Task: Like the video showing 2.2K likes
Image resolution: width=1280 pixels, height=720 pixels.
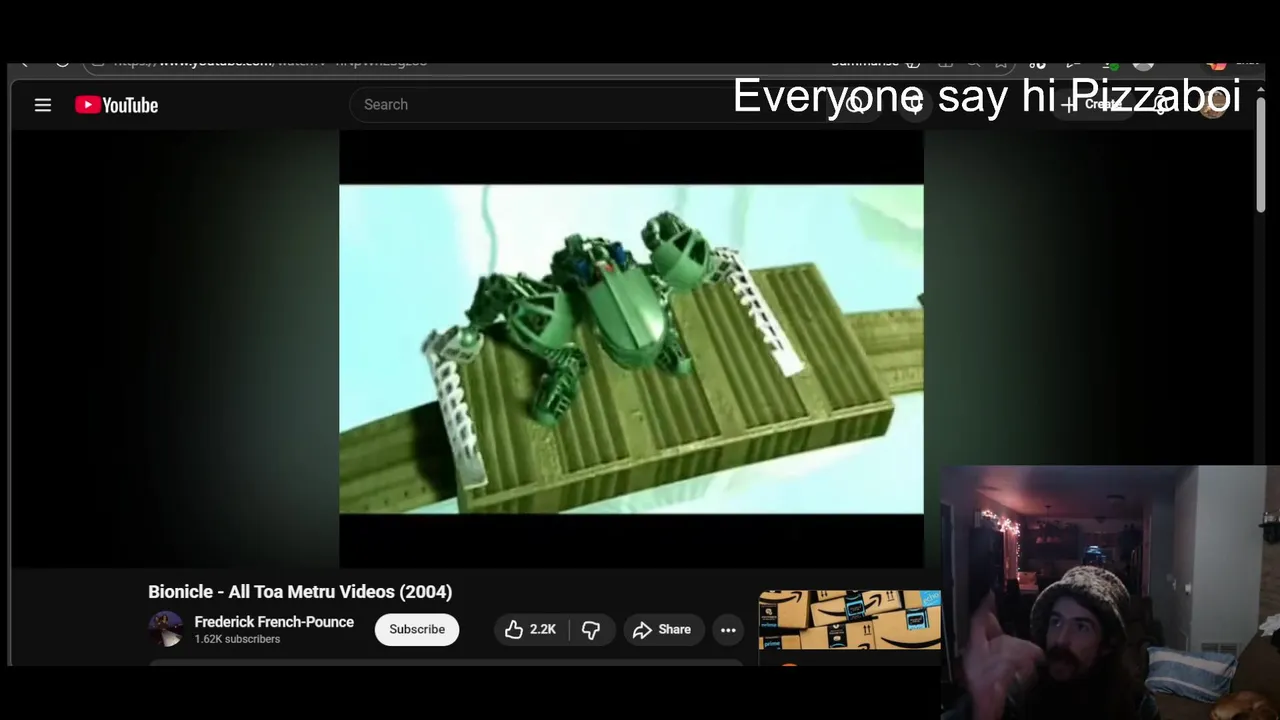Action: [531, 629]
